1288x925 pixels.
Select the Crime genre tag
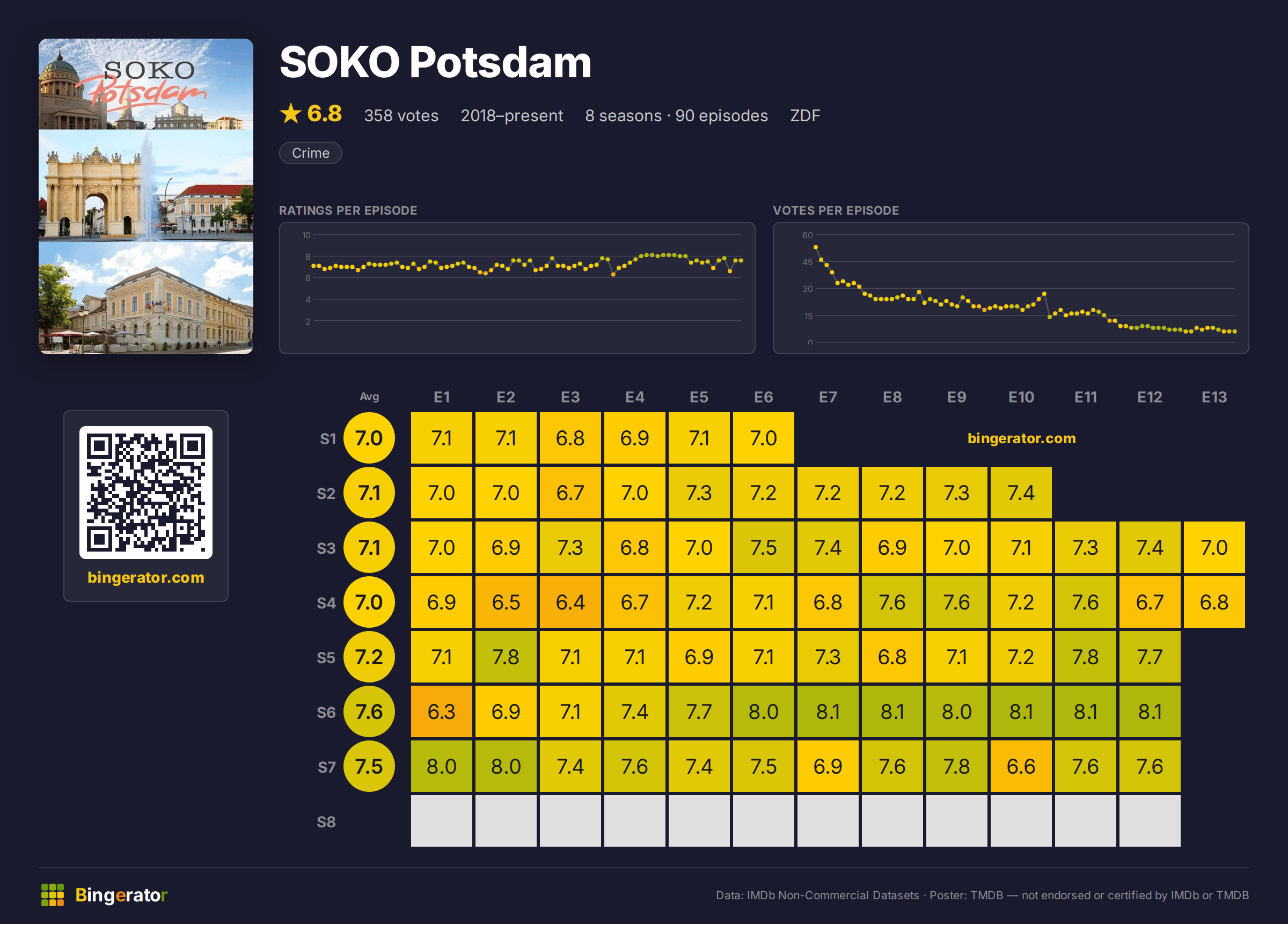point(311,153)
